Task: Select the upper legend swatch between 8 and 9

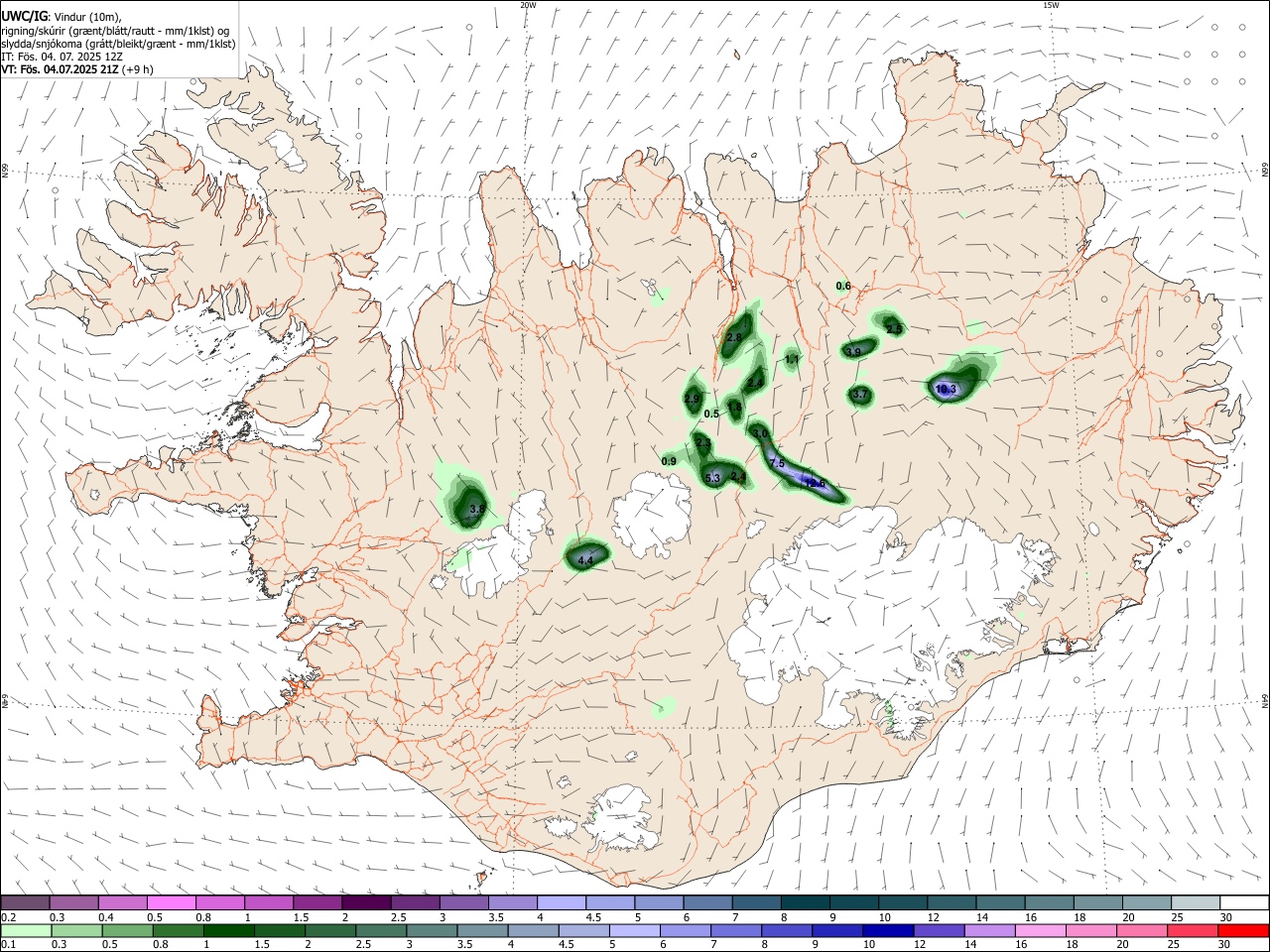Action: 805,903
